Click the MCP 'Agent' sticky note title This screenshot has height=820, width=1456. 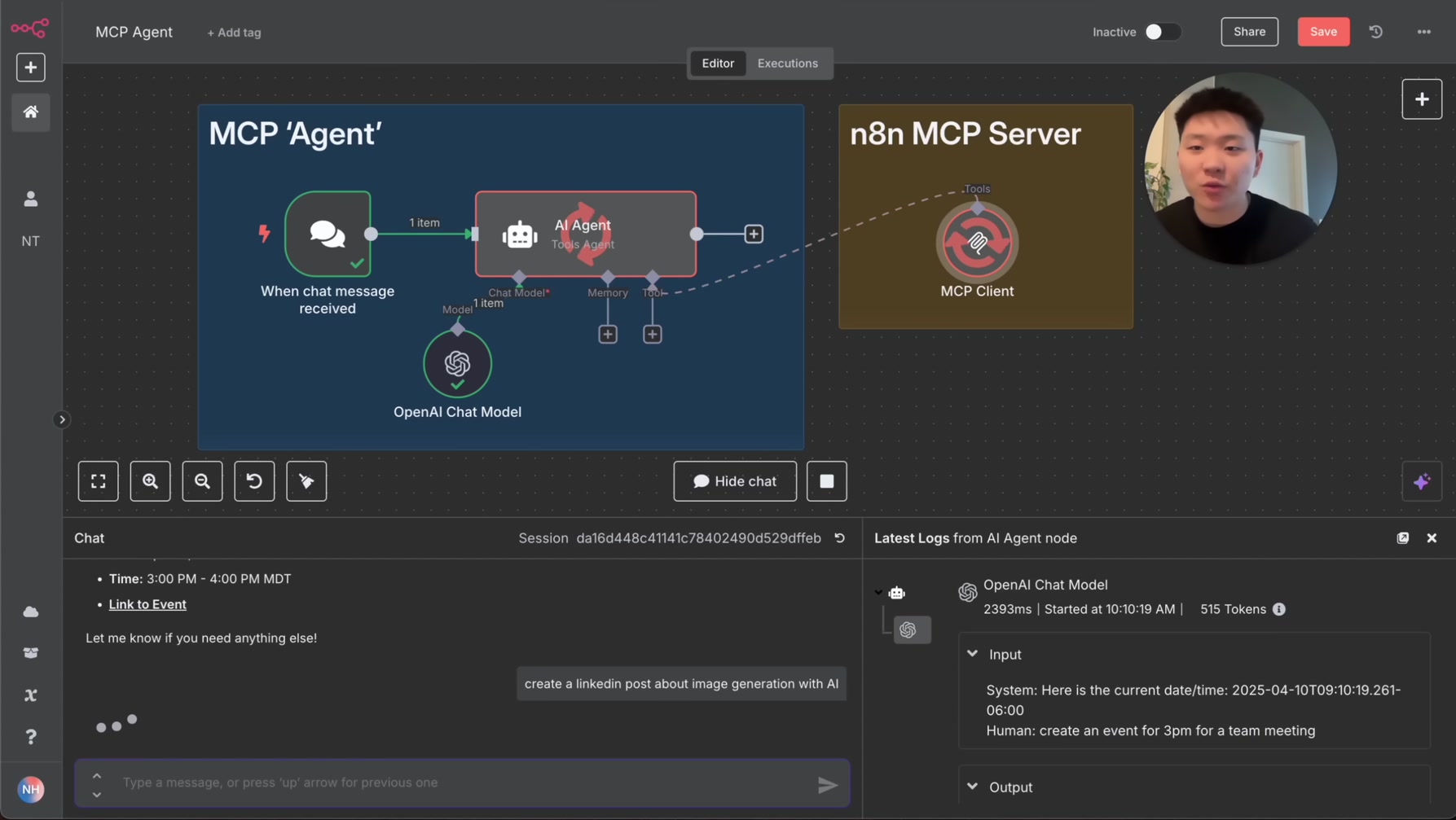pos(295,134)
